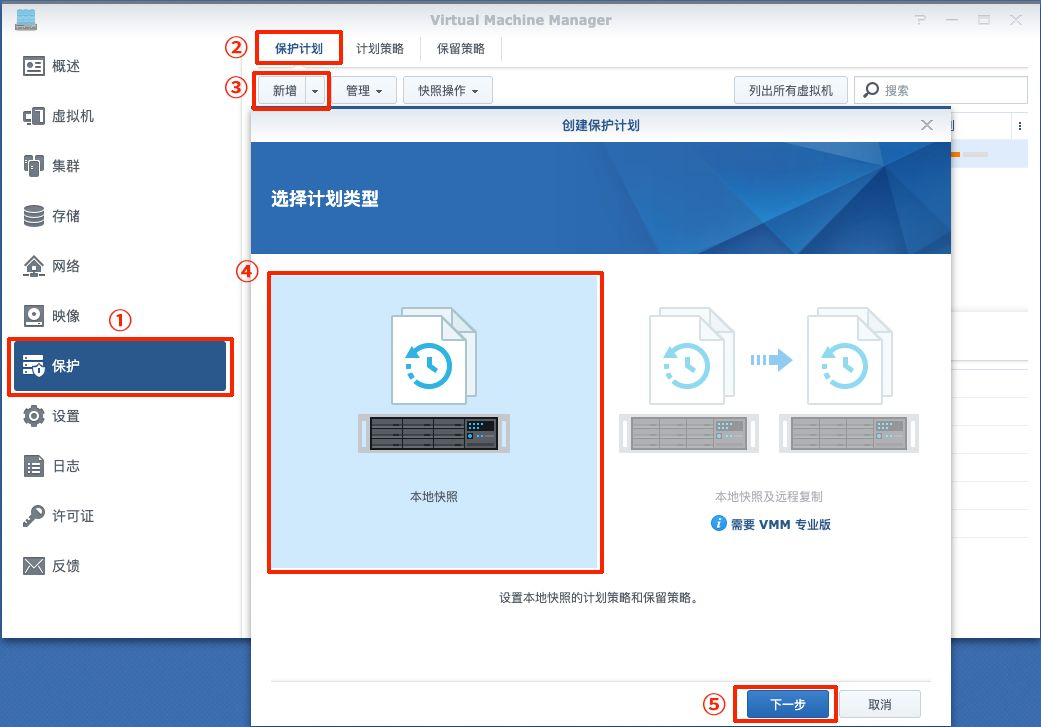Click the 虚拟机 virtual machine icon
Viewport: 1041px width, 727px height.
click(x=34, y=117)
